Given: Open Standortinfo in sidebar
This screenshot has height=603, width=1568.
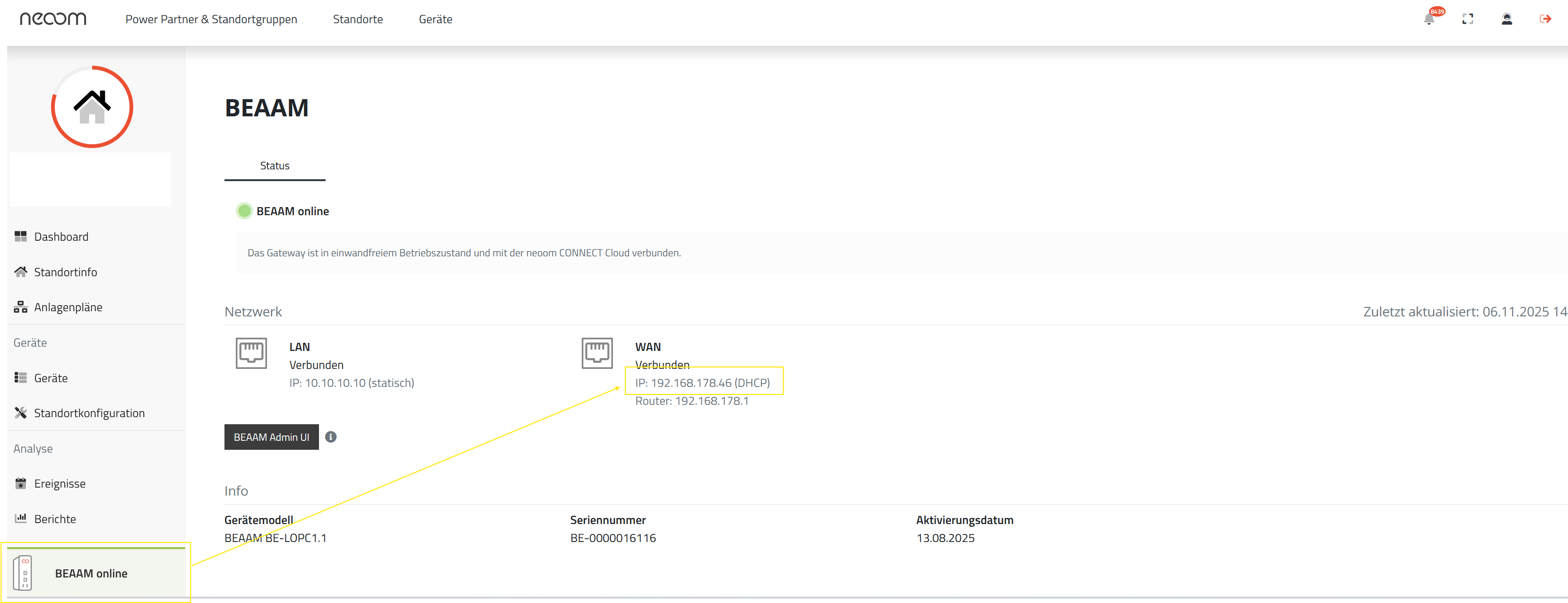Looking at the screenshot, I should [x=65, y=271].
